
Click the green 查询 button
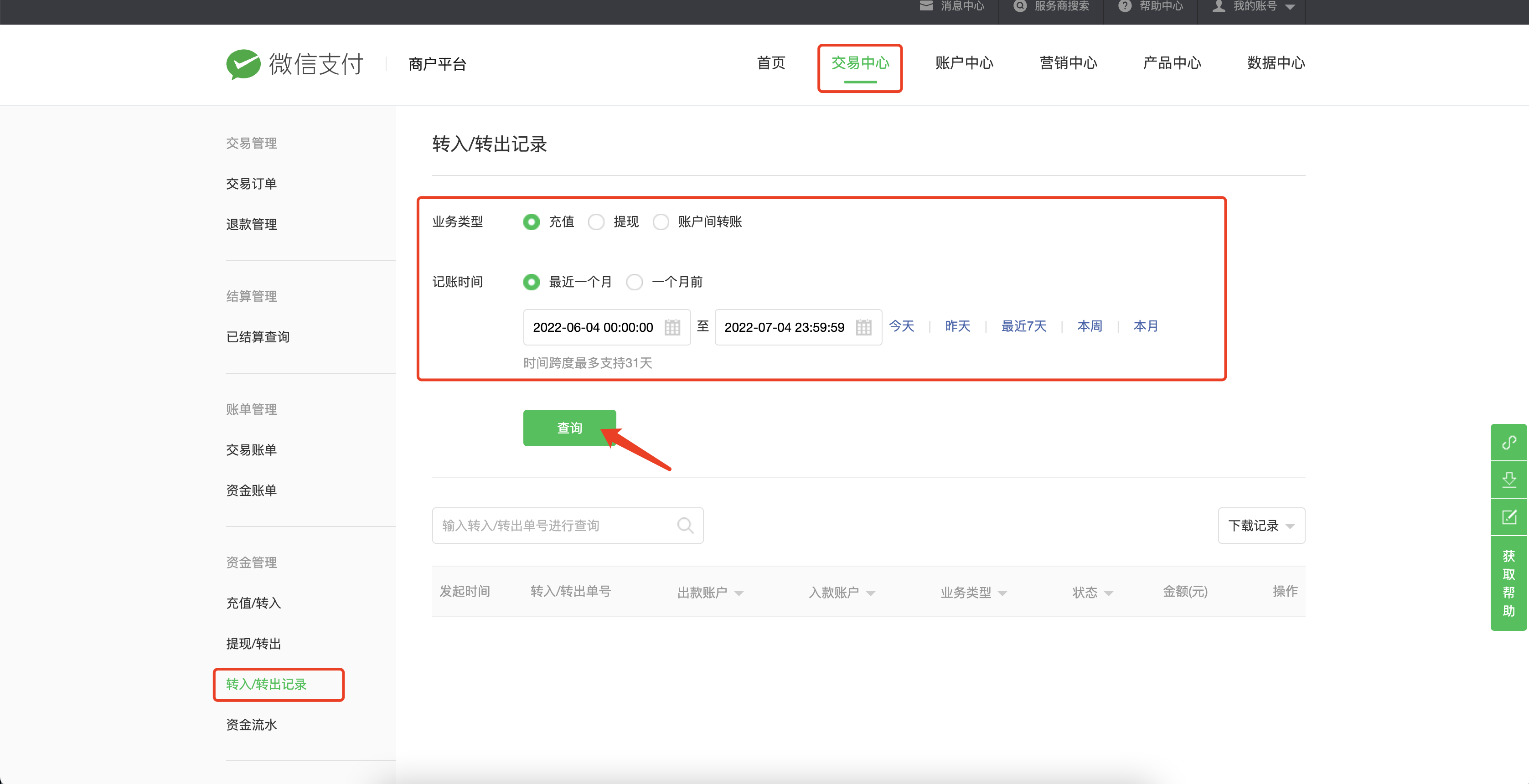pos(569,428)
